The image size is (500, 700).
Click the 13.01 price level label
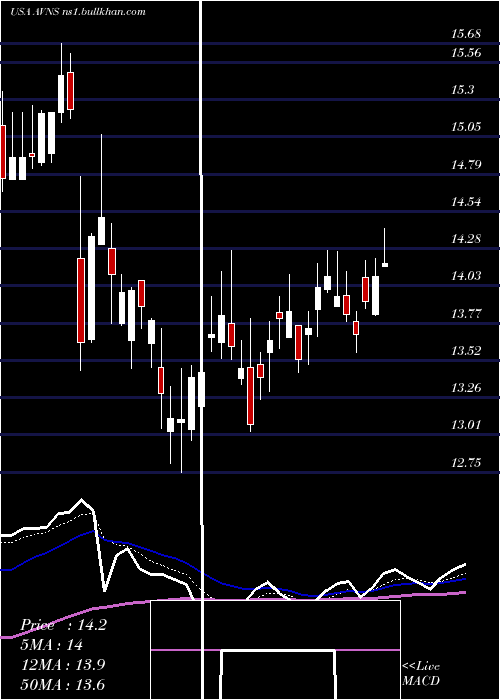pyautogui.click(x=466, y=425)
